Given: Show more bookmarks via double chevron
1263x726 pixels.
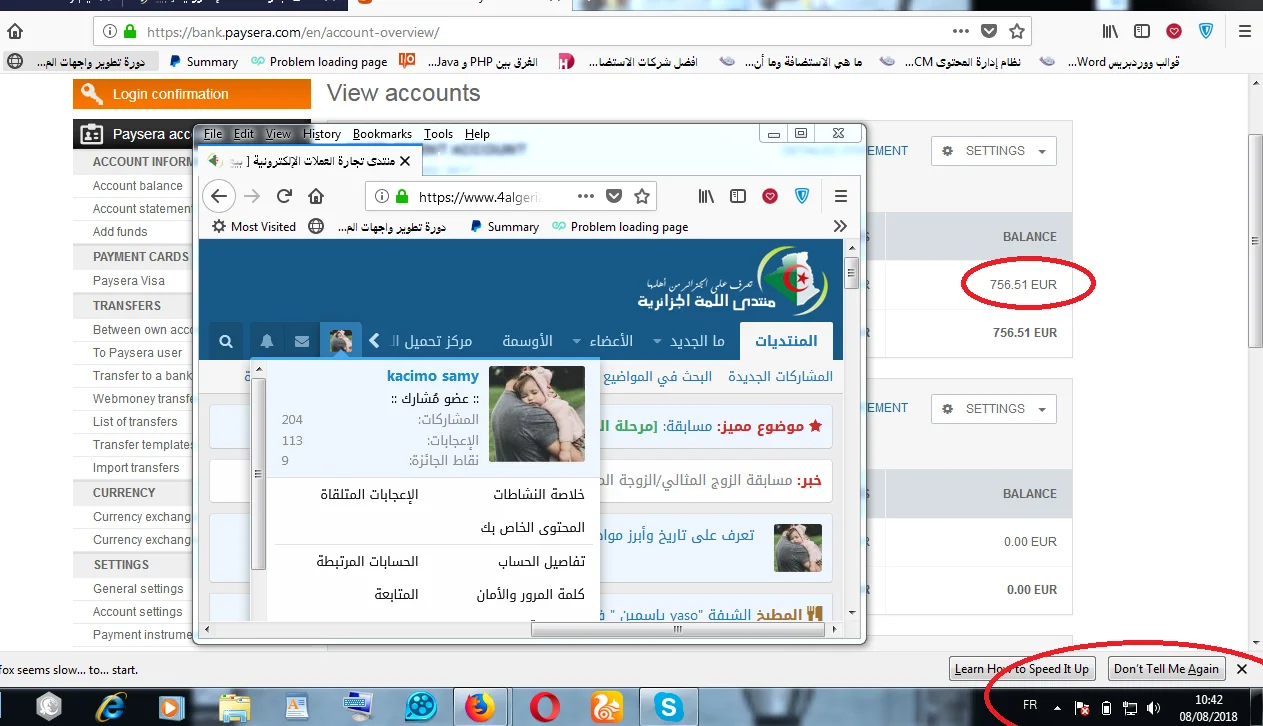Looking at the screenshot, I should (x=840, y=227).
